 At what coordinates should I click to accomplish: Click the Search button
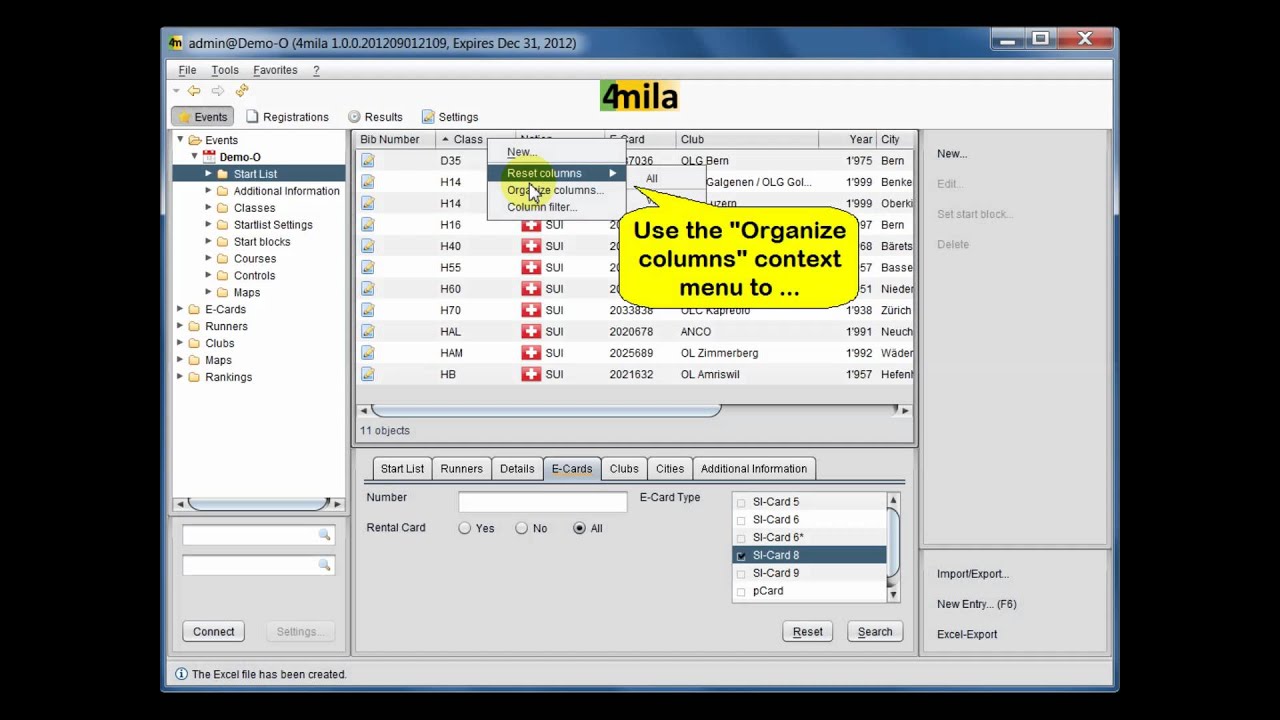tap(875, 632)
